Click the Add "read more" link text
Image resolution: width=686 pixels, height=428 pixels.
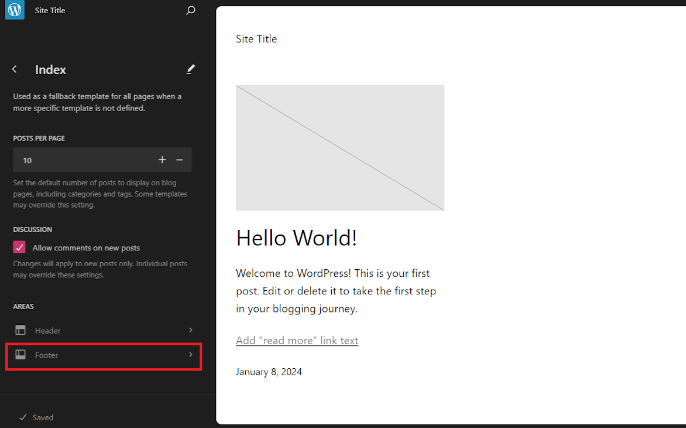[297, 341]
